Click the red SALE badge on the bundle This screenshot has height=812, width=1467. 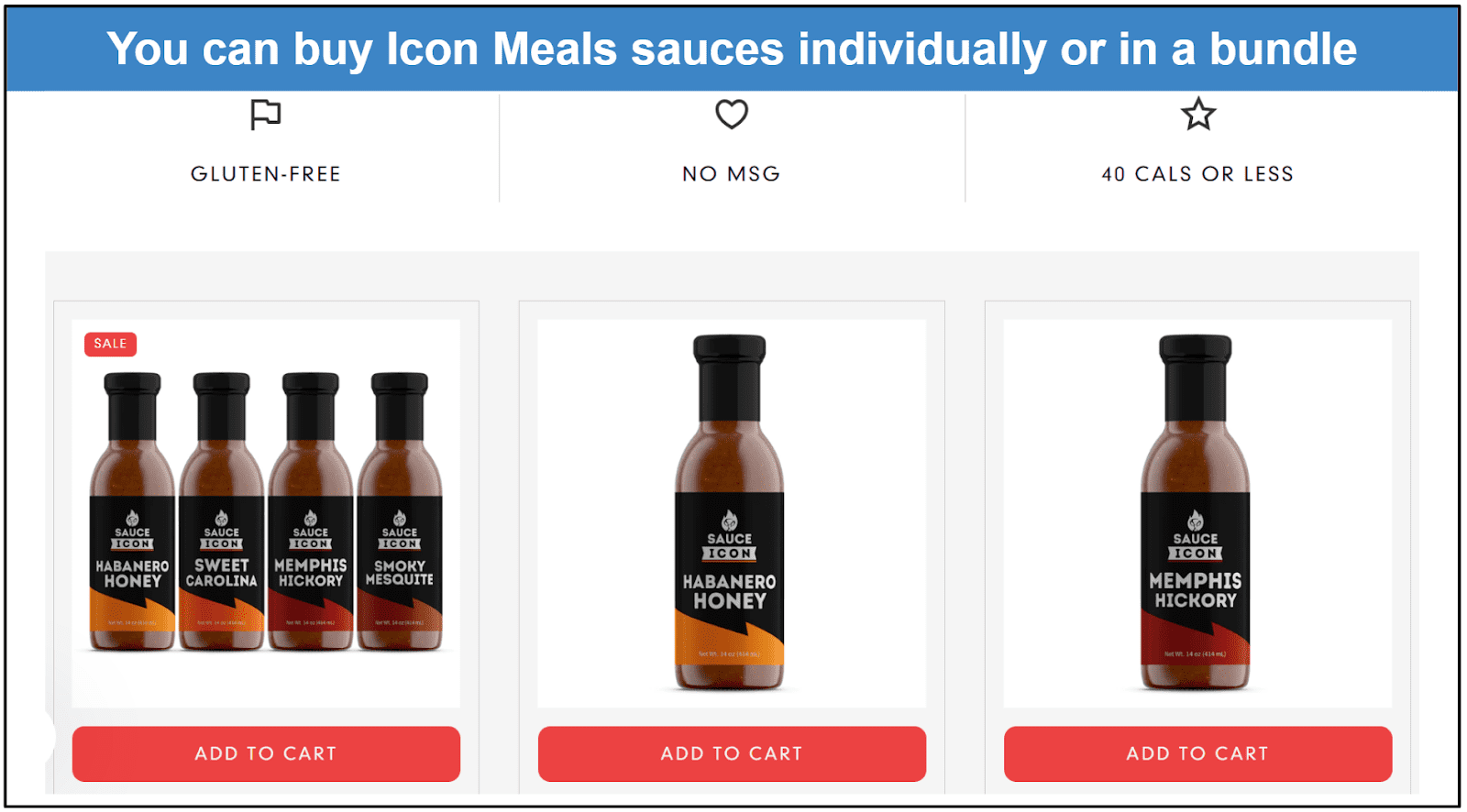coord(111,344)
